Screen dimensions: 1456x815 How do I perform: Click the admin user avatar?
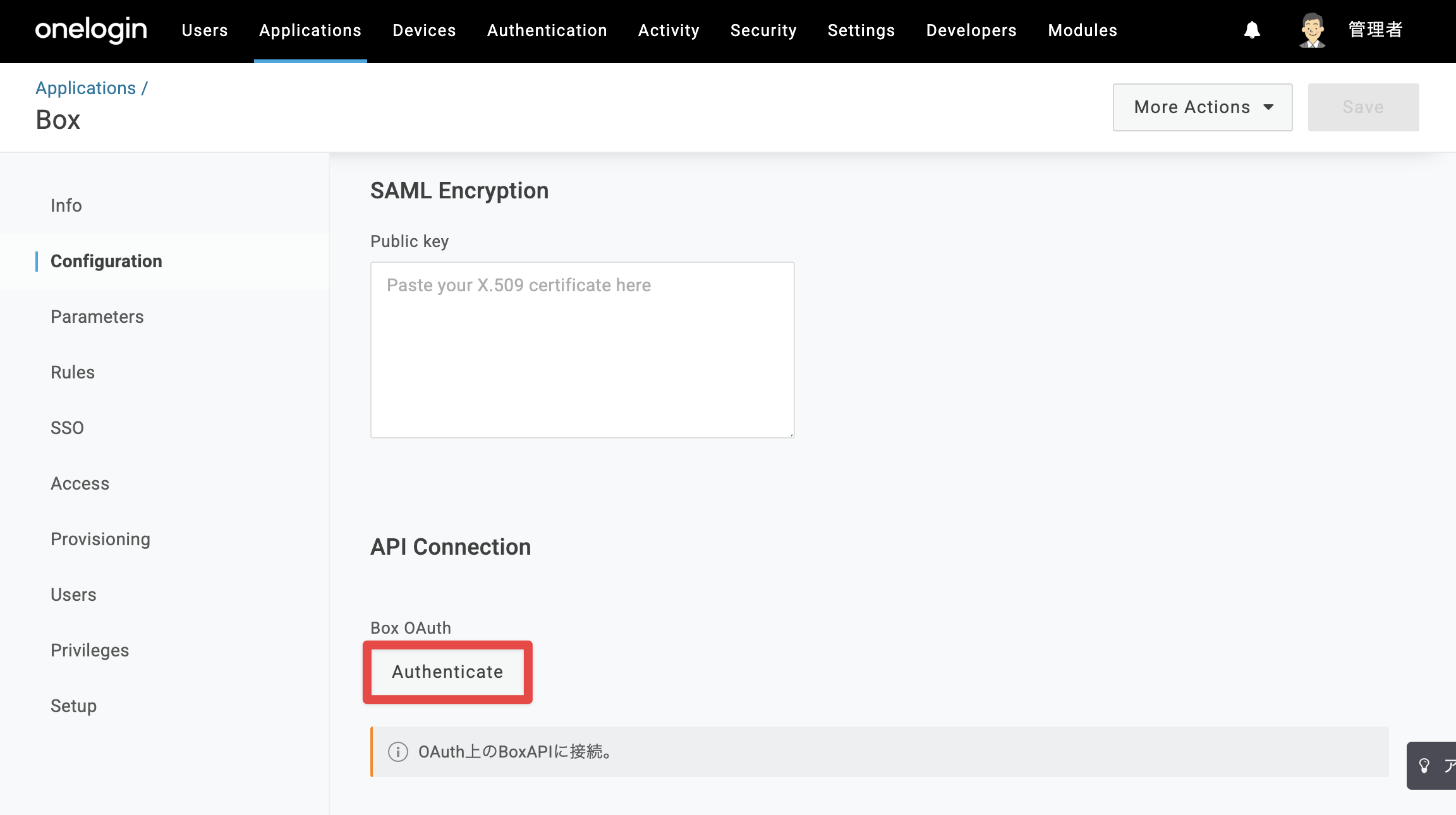pyautogui.click(x=1313, y=30)
